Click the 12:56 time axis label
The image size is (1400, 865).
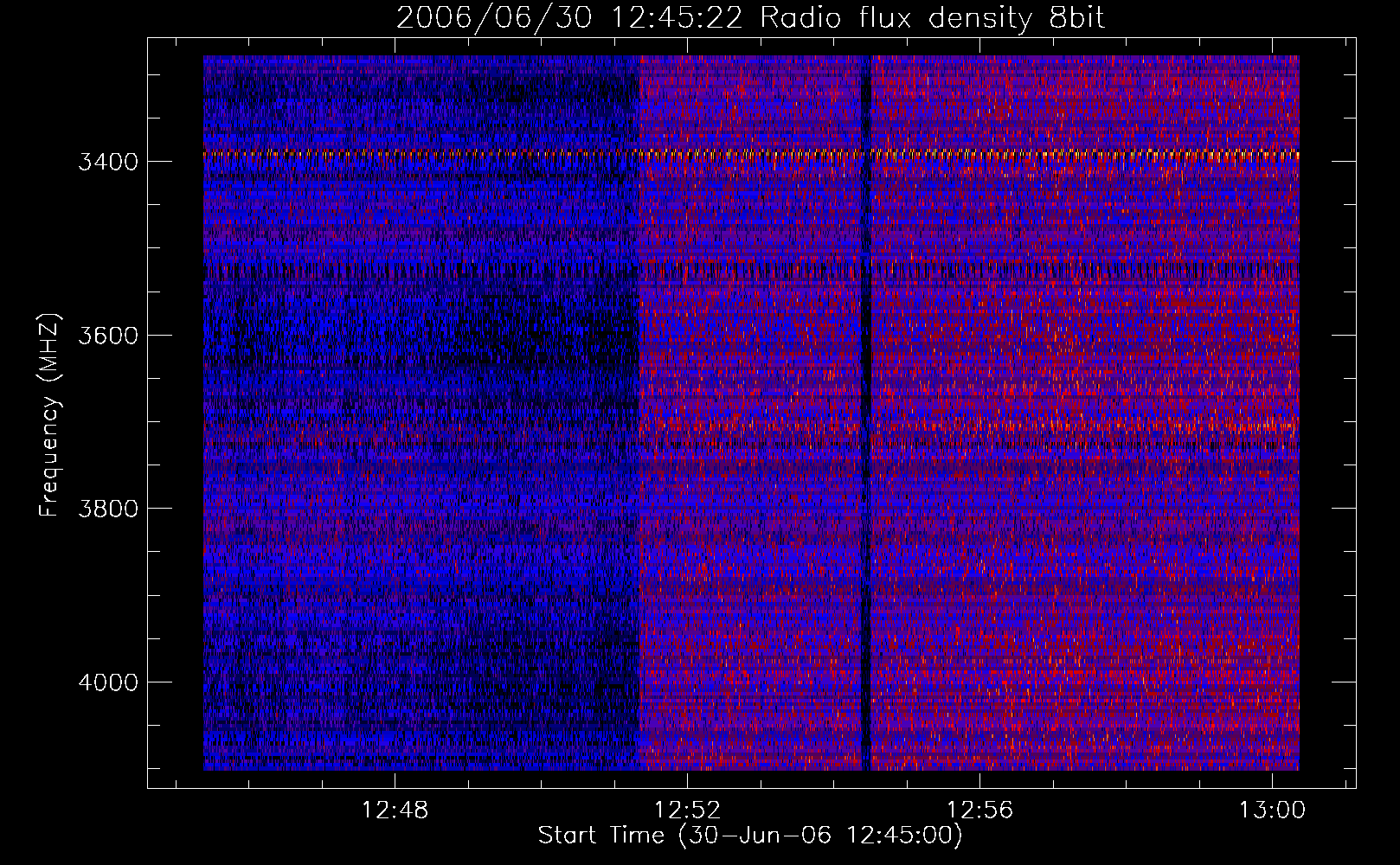point(980,811)
